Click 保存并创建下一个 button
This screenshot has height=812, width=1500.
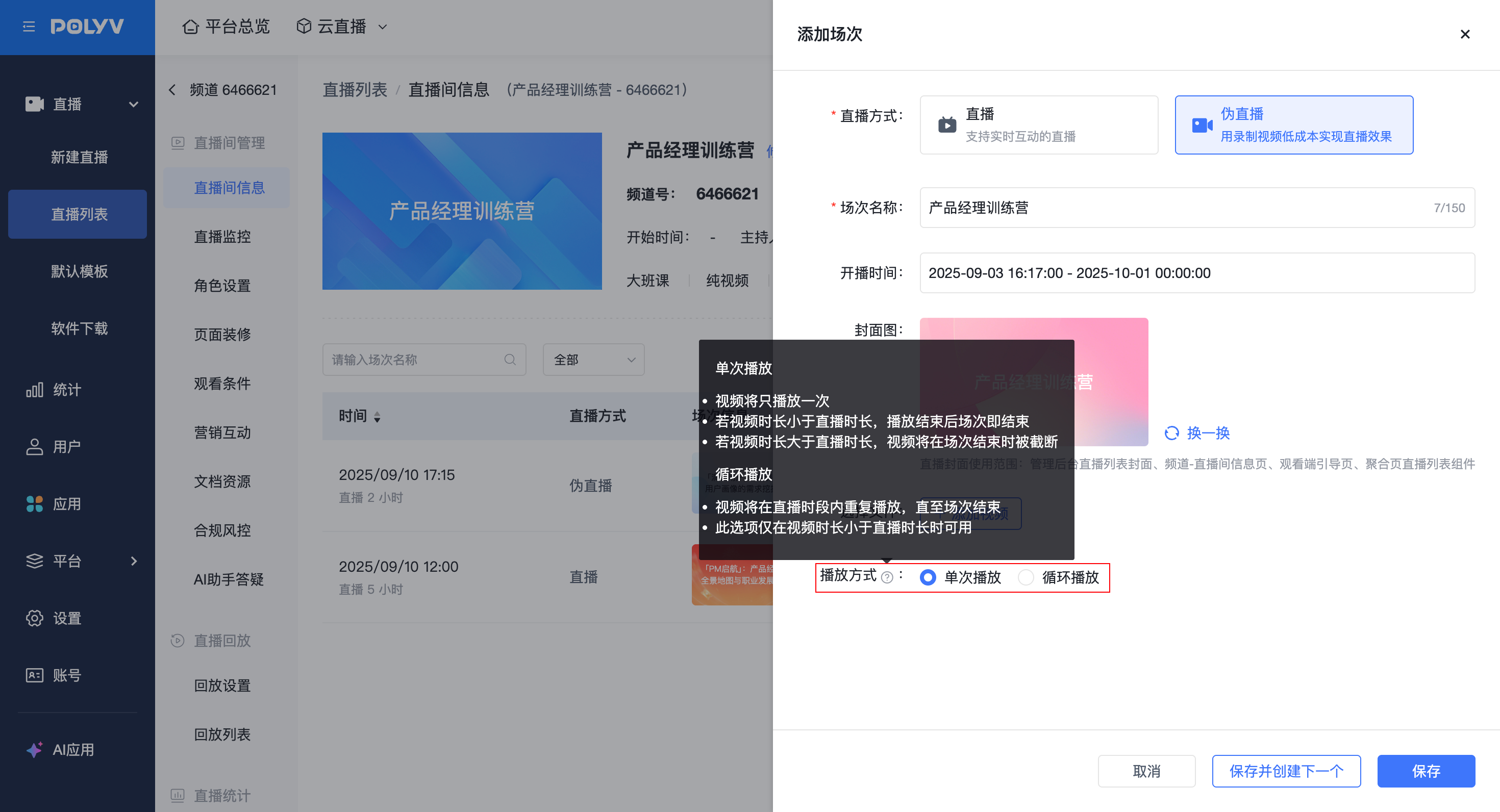[1286, 771]
